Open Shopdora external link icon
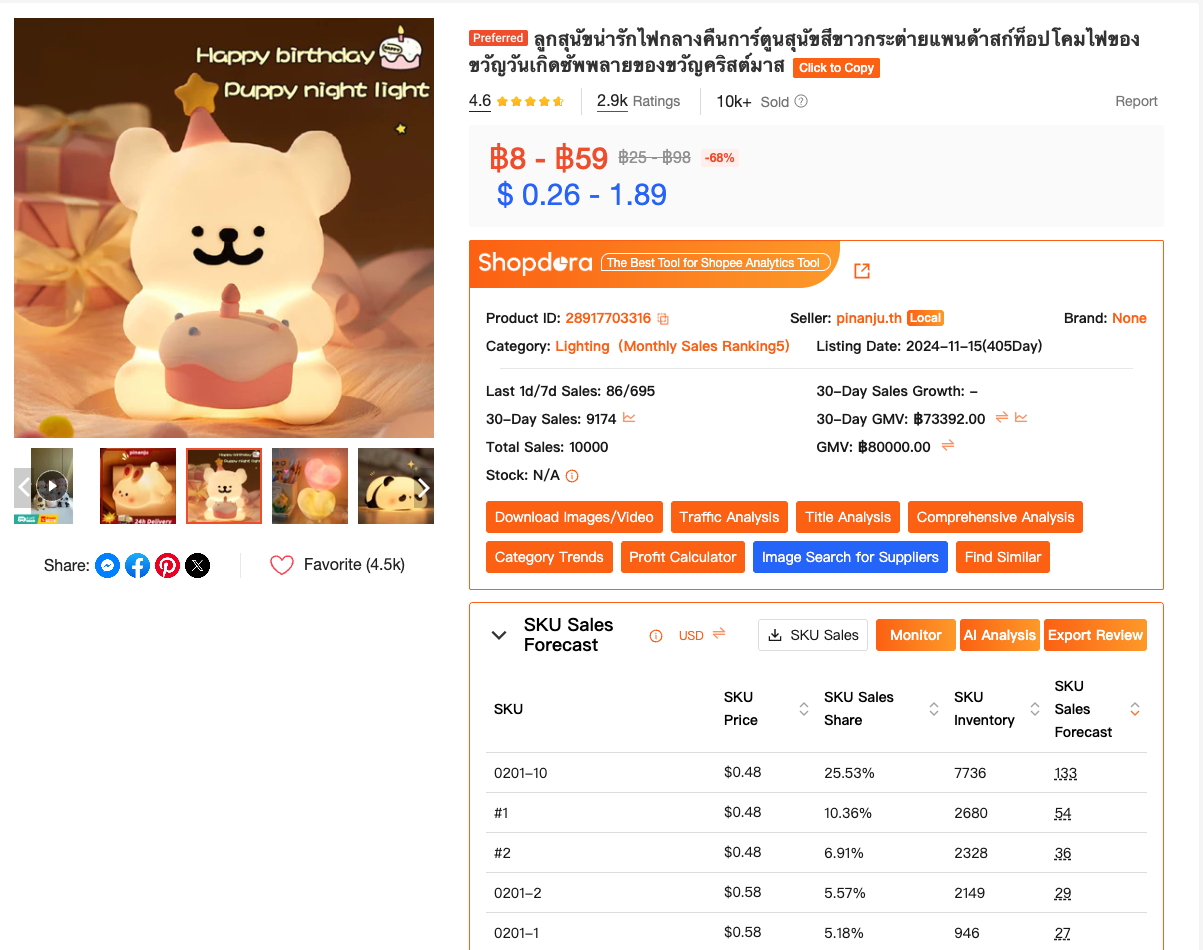This screenshot has height=950, width=1203. (x=862, y=270)
